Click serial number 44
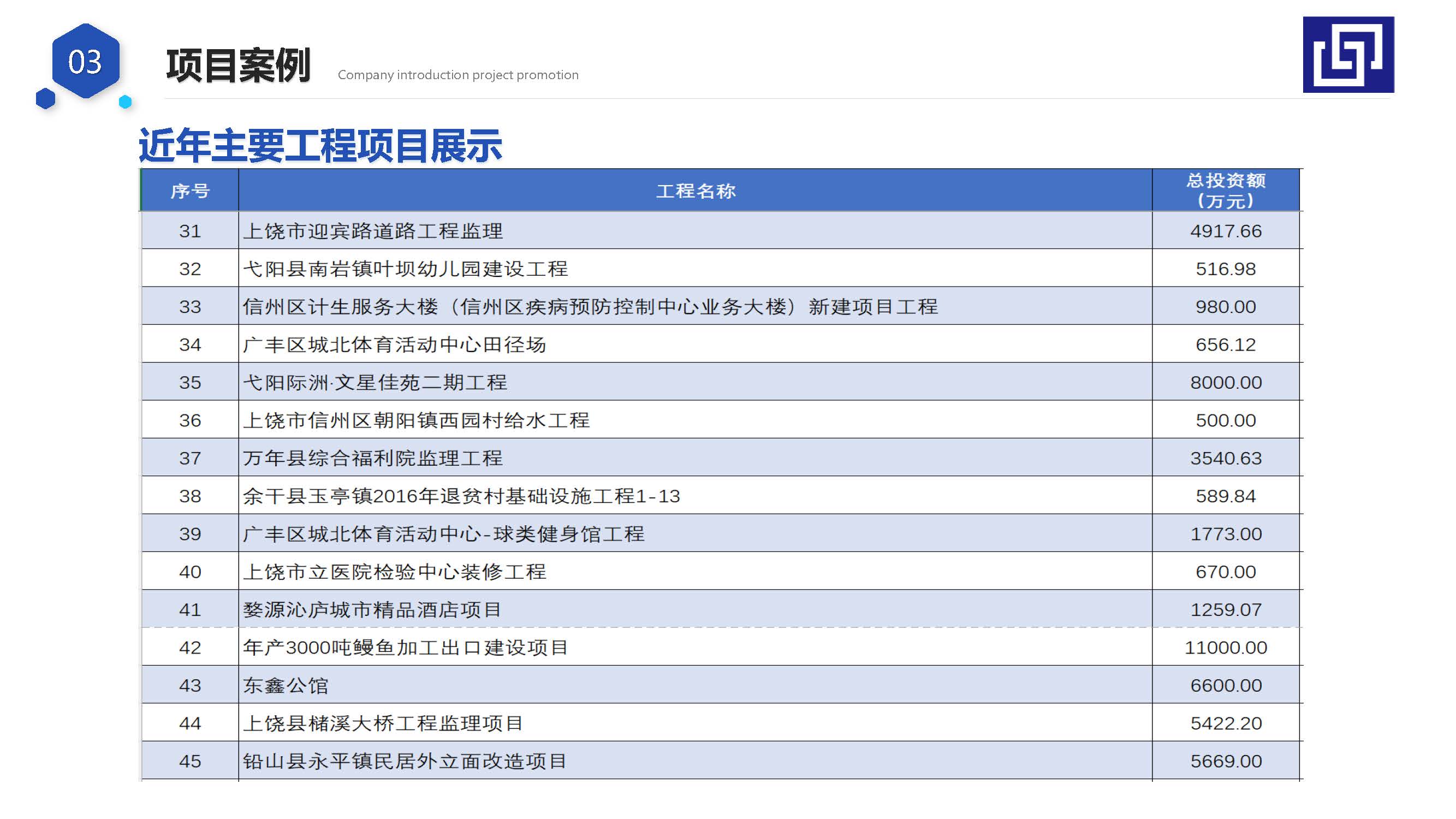 pyautogui.click(x=190, y=723)
